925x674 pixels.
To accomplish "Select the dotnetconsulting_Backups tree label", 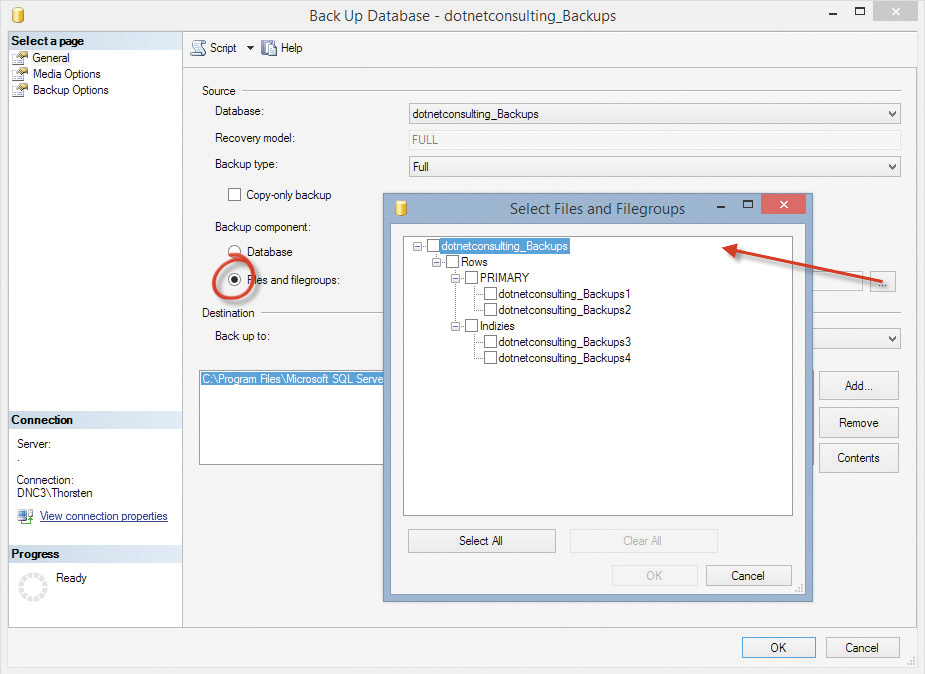I will coord(504,246).
